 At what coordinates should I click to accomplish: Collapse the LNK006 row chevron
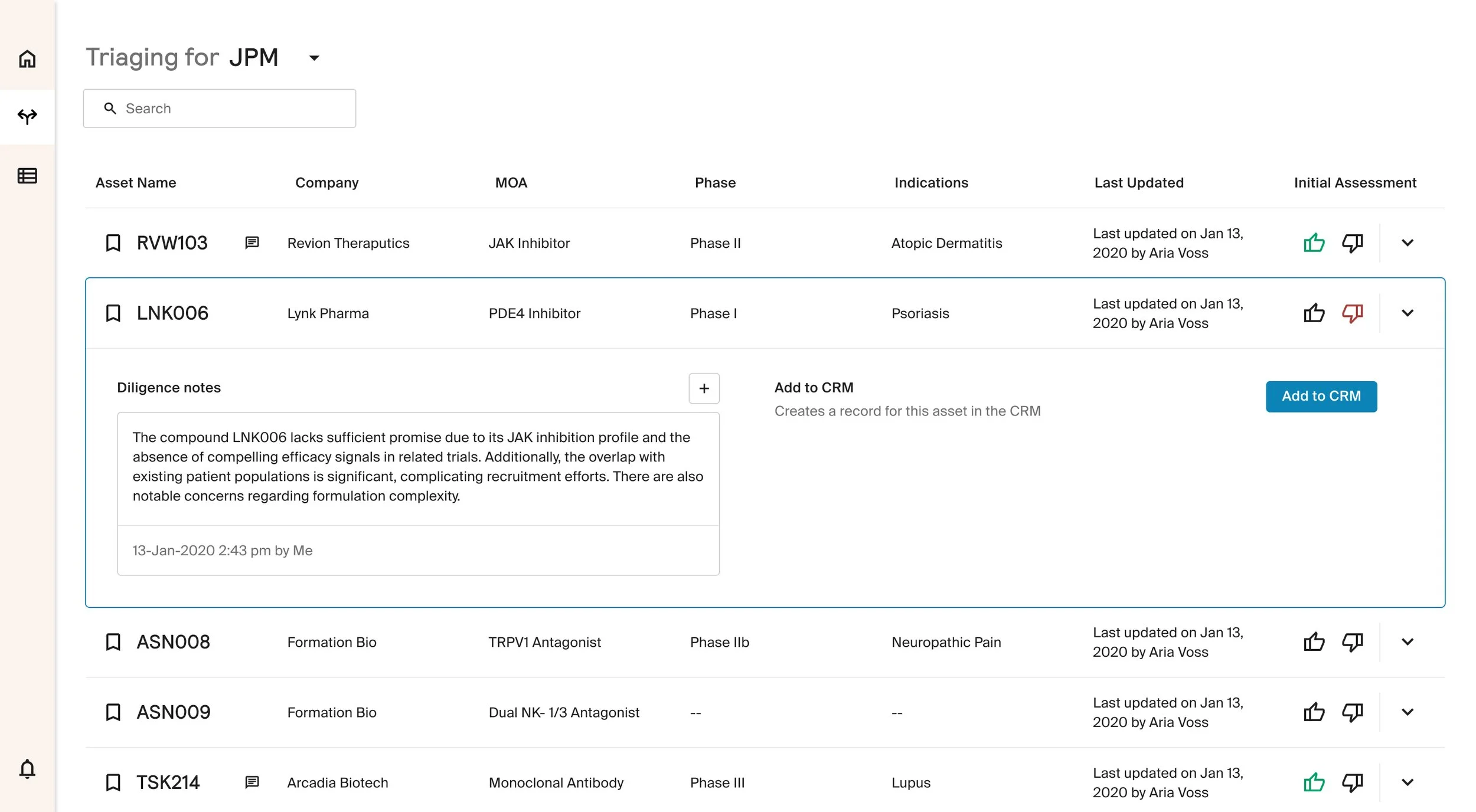pos(1408,313)
